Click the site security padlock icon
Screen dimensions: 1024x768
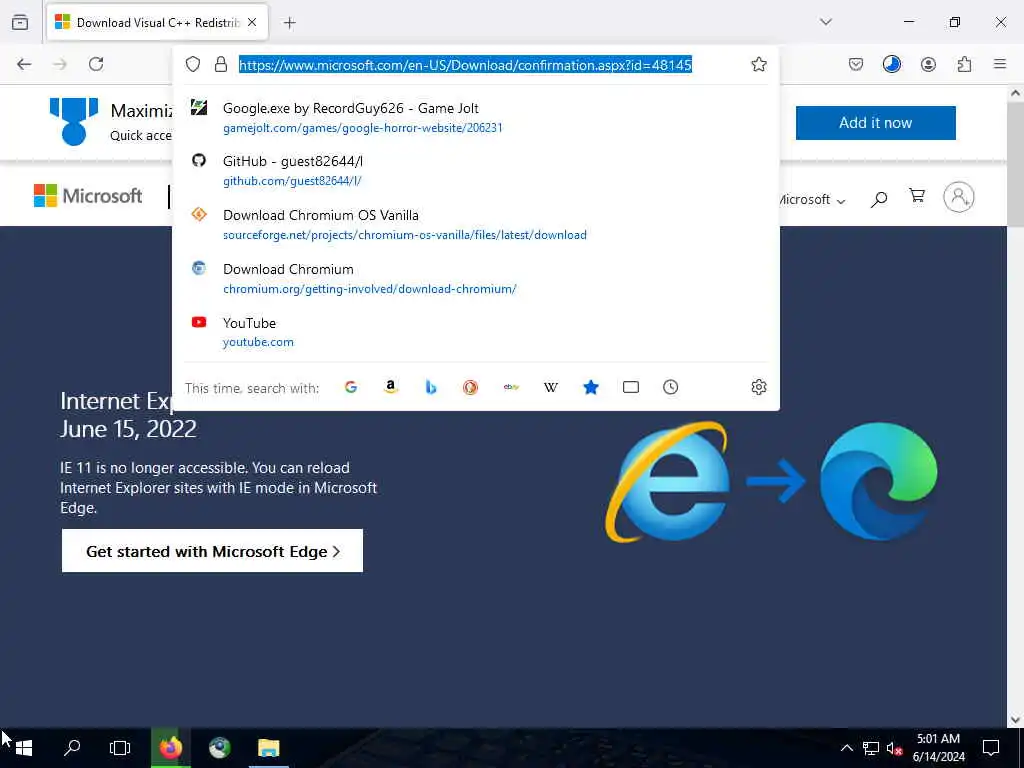click(221, 64)
